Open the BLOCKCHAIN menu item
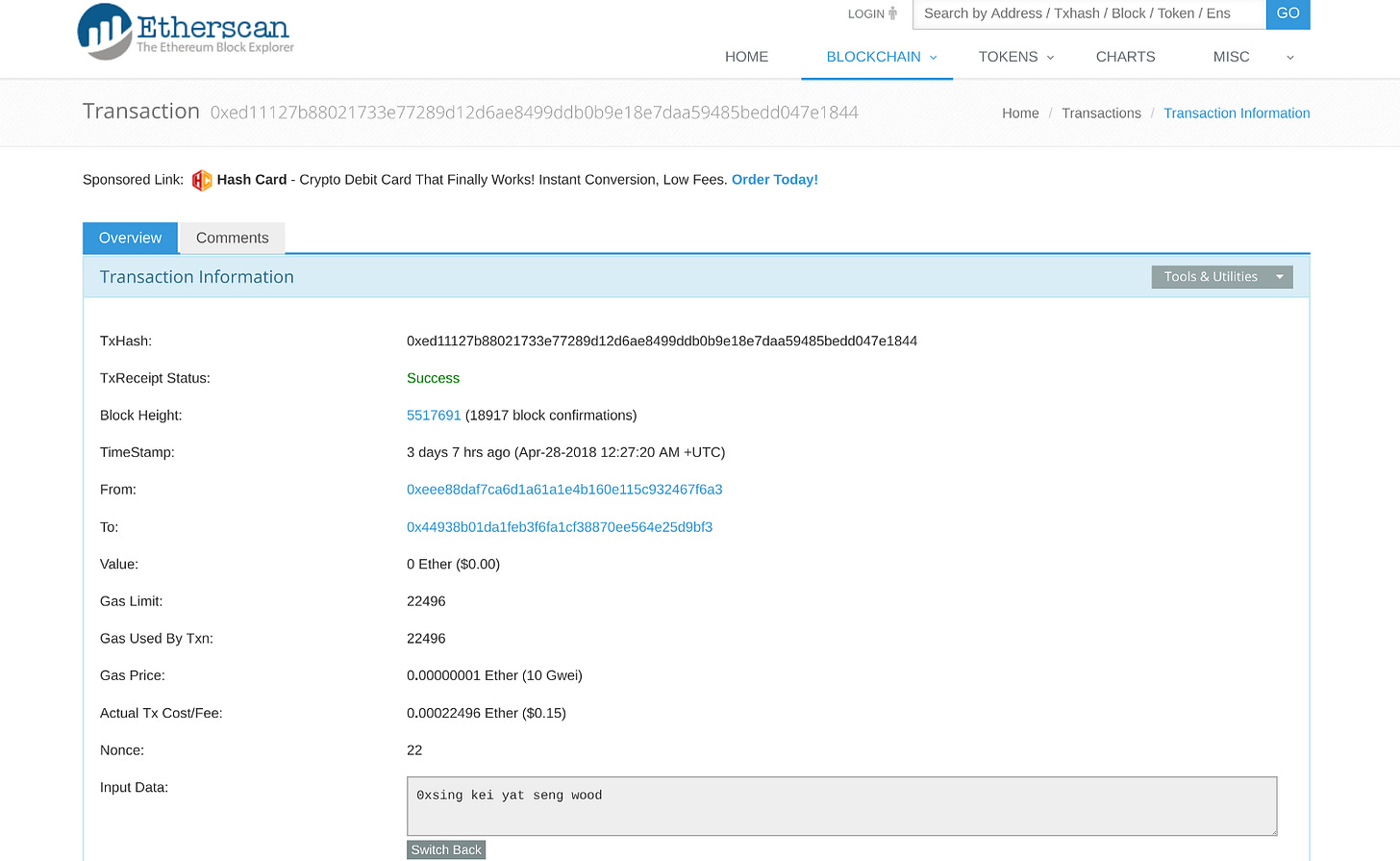 click(x=873, y=57)
